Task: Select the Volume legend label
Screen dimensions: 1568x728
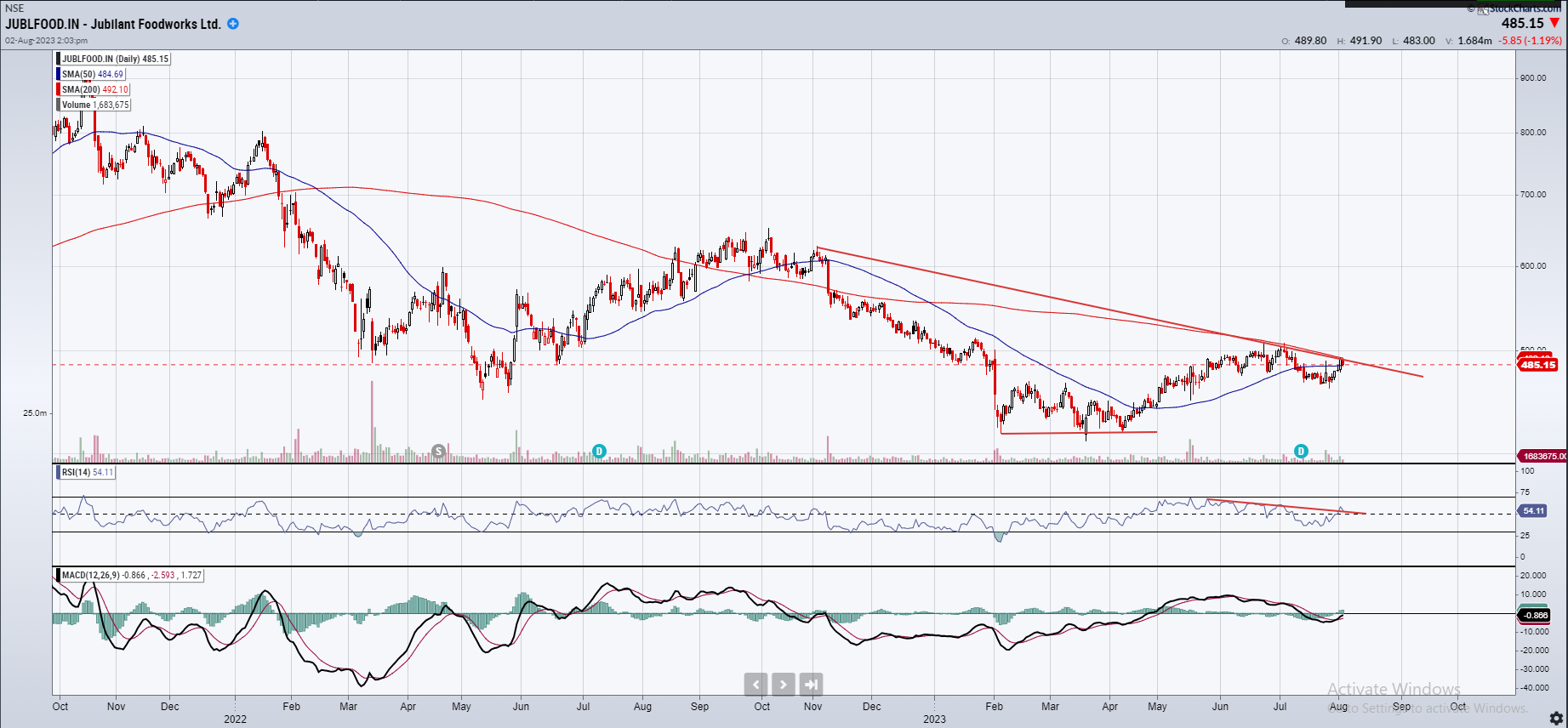Action: point(95,105)
